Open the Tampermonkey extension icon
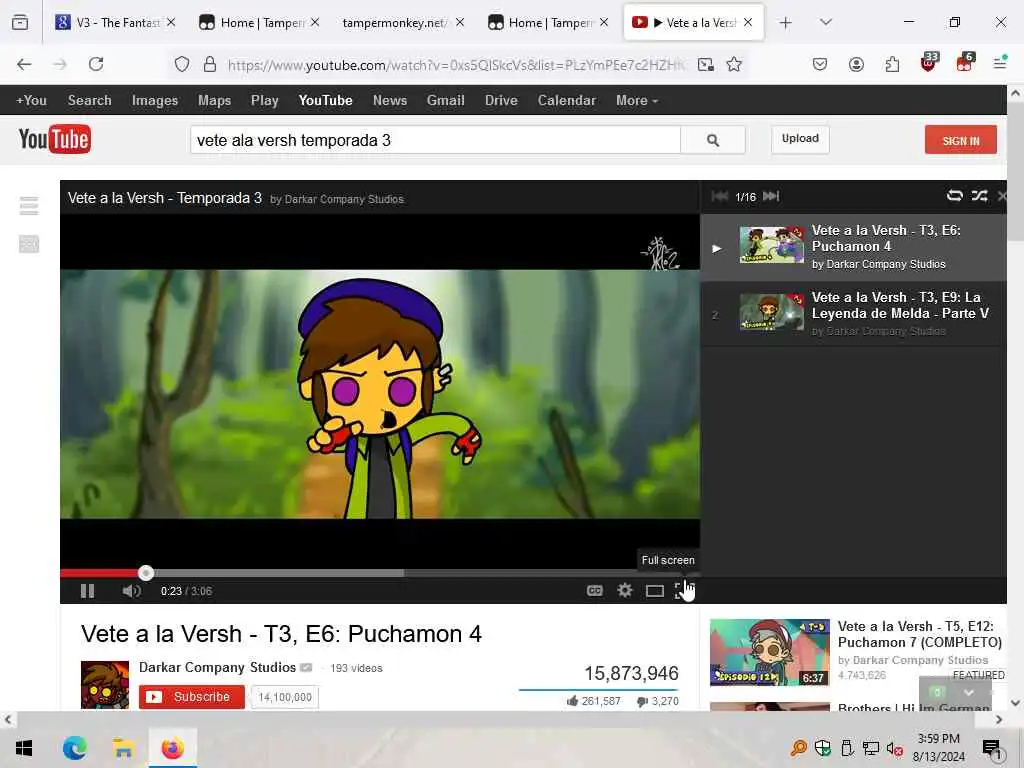 click(x=965, y=63)
